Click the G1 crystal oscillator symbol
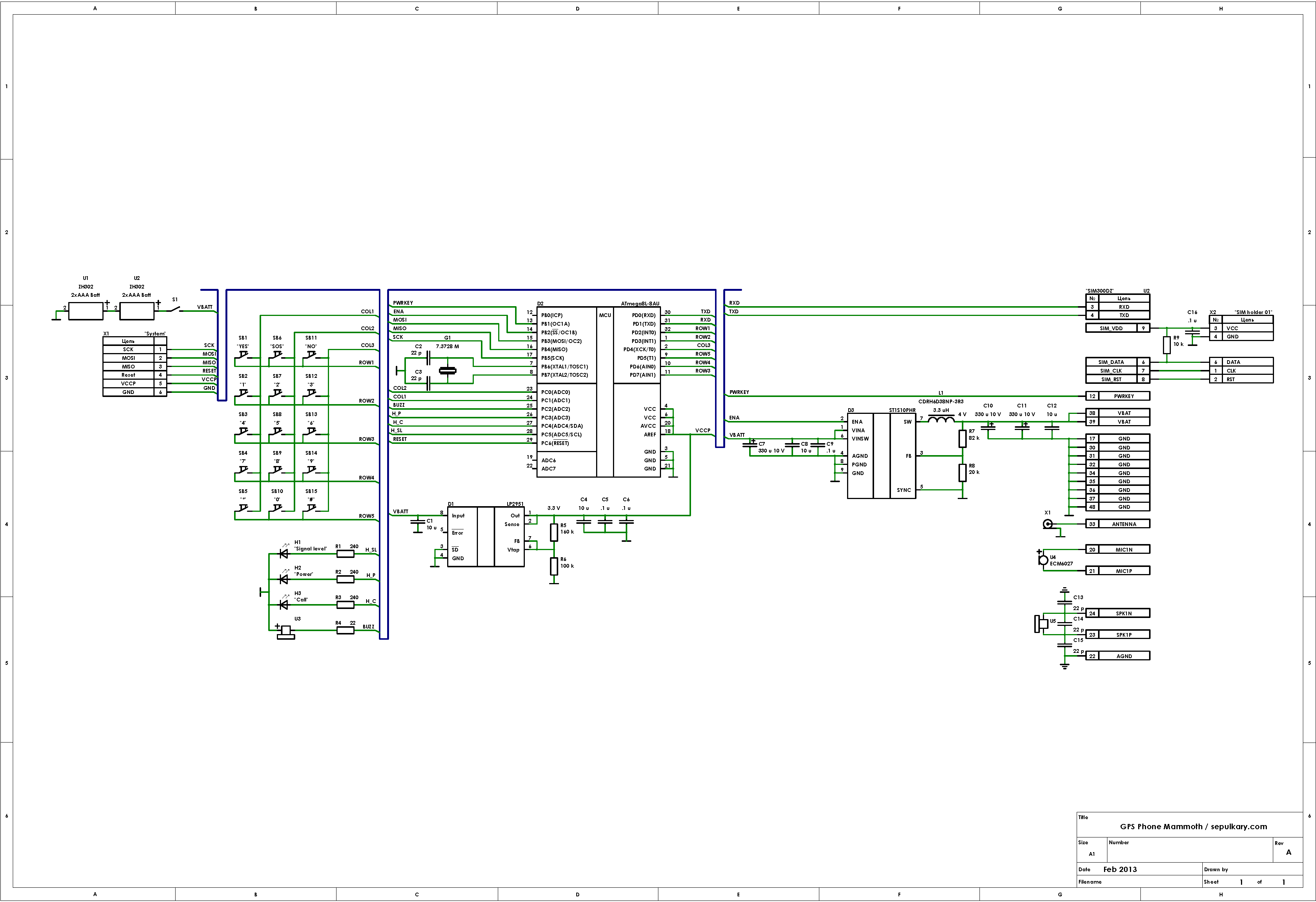 (x=447, y=370)
